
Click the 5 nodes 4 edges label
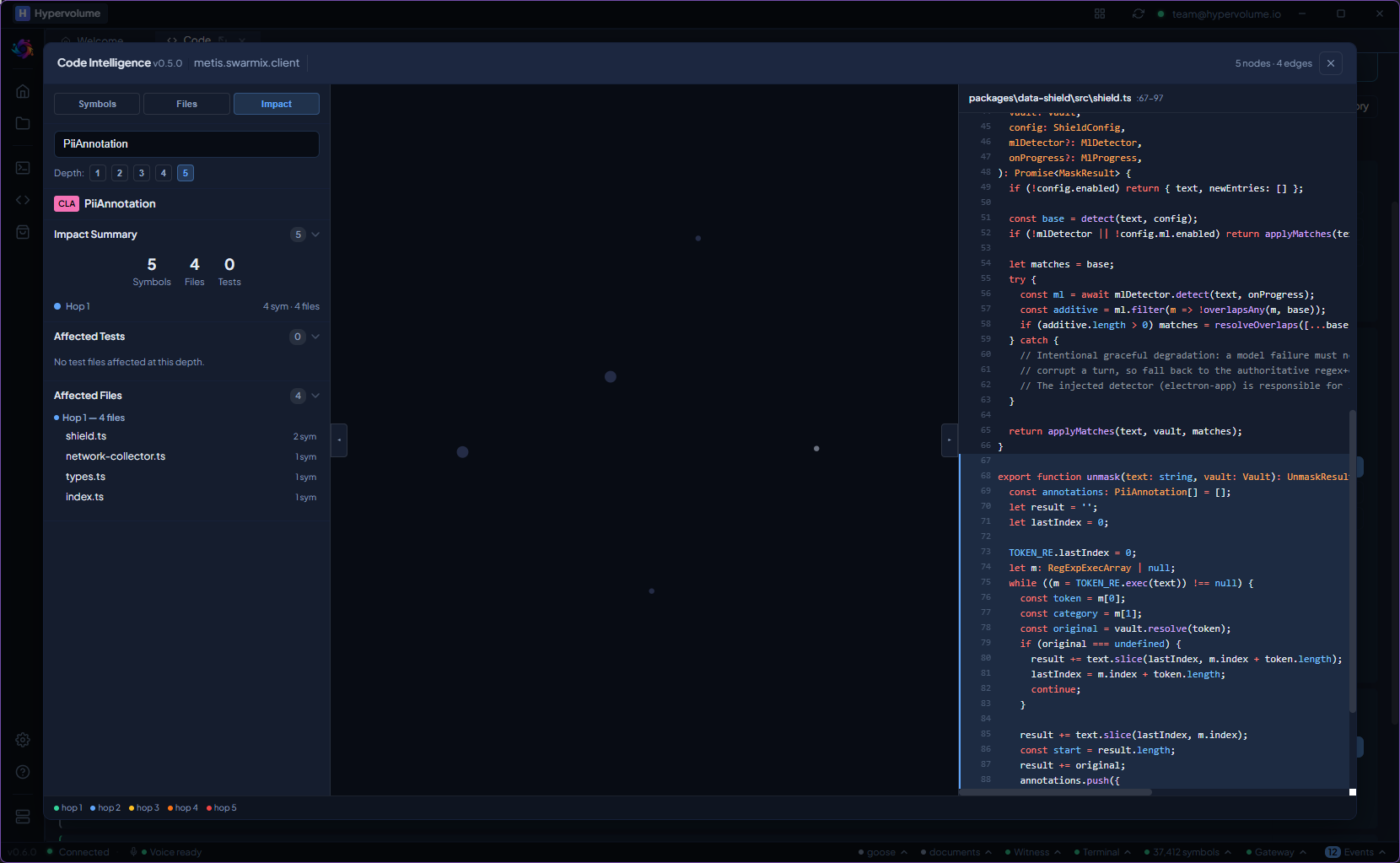1273,63
